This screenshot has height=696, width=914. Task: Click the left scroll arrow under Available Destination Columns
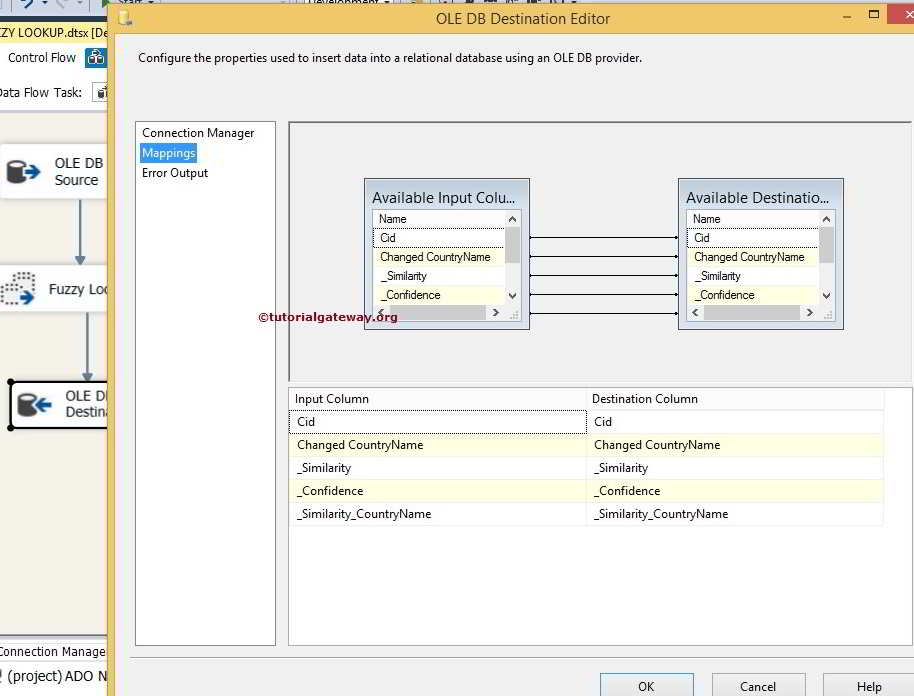click(694, 312)
